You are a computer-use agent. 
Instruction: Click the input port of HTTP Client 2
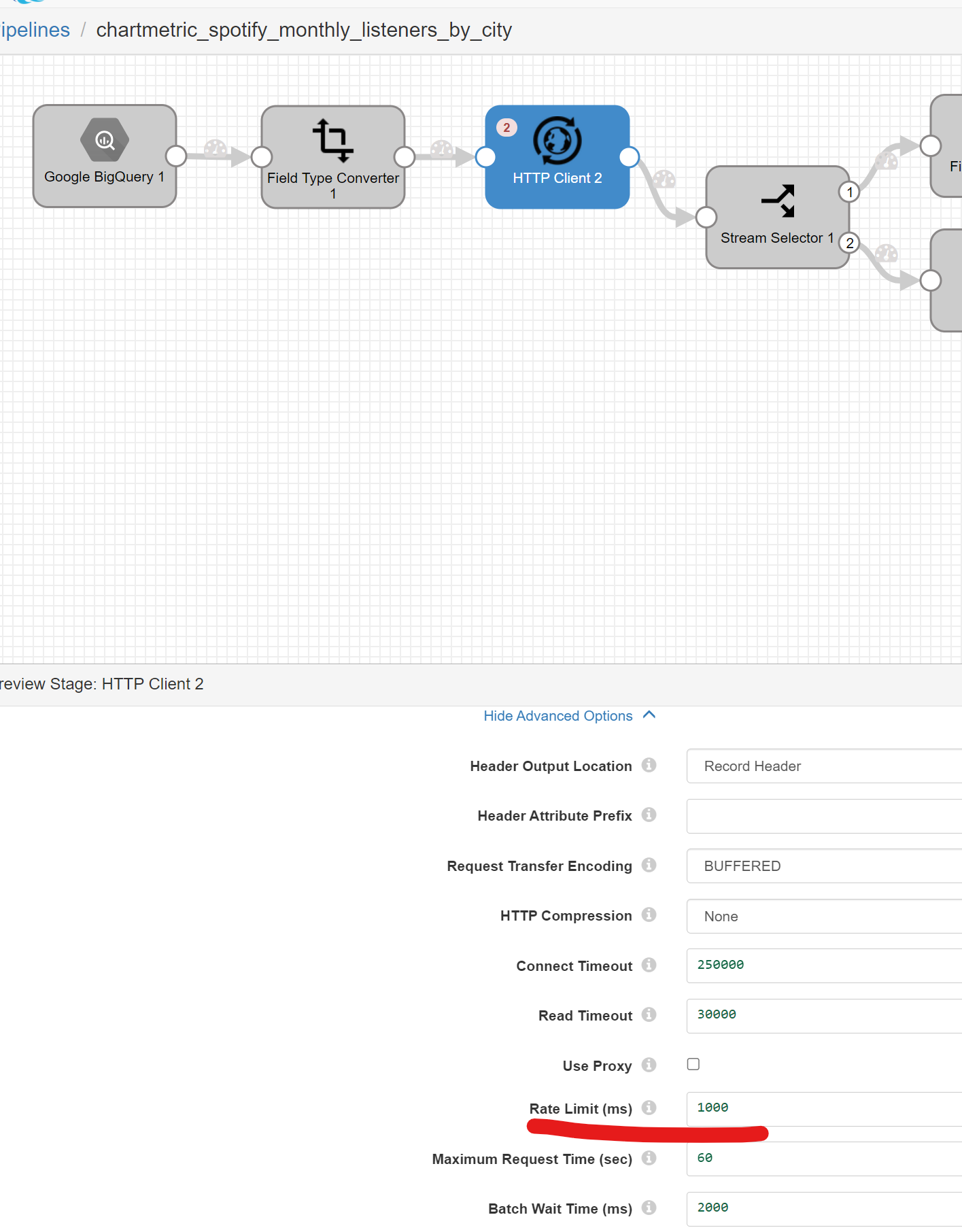pos(485,157)
